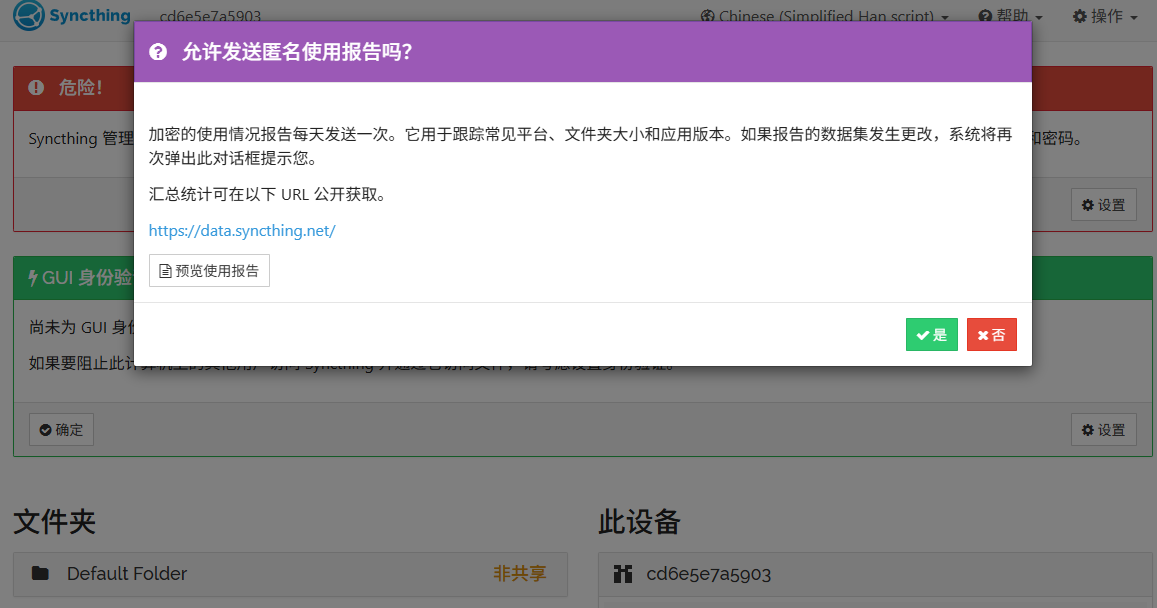Click the Syncthing logo in the navbar
1157x608 pixels.
coord(72,16)
